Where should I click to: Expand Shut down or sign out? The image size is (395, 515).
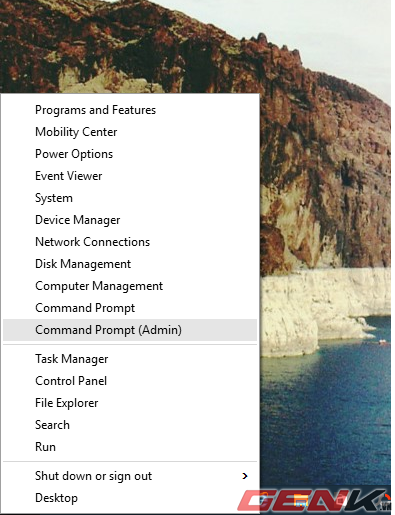coord(130,476)
